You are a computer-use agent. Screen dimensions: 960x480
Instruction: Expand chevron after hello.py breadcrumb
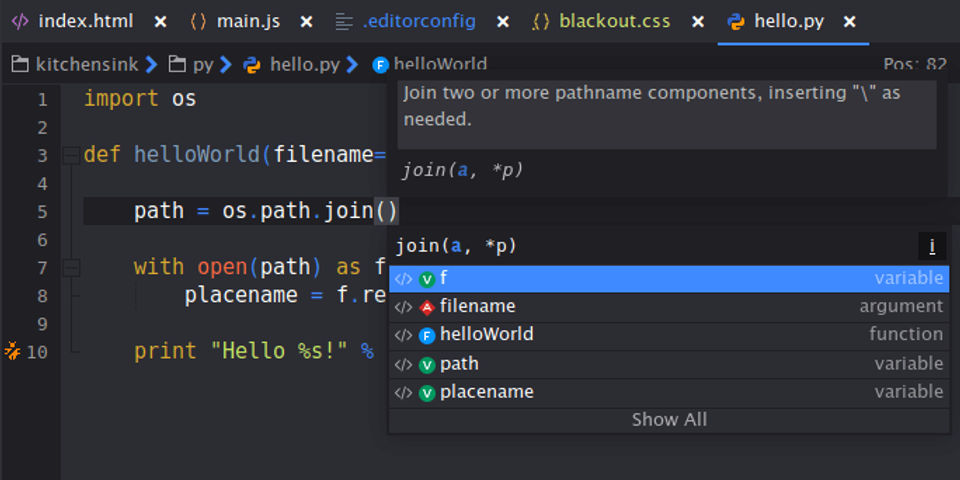coord(352,64)
